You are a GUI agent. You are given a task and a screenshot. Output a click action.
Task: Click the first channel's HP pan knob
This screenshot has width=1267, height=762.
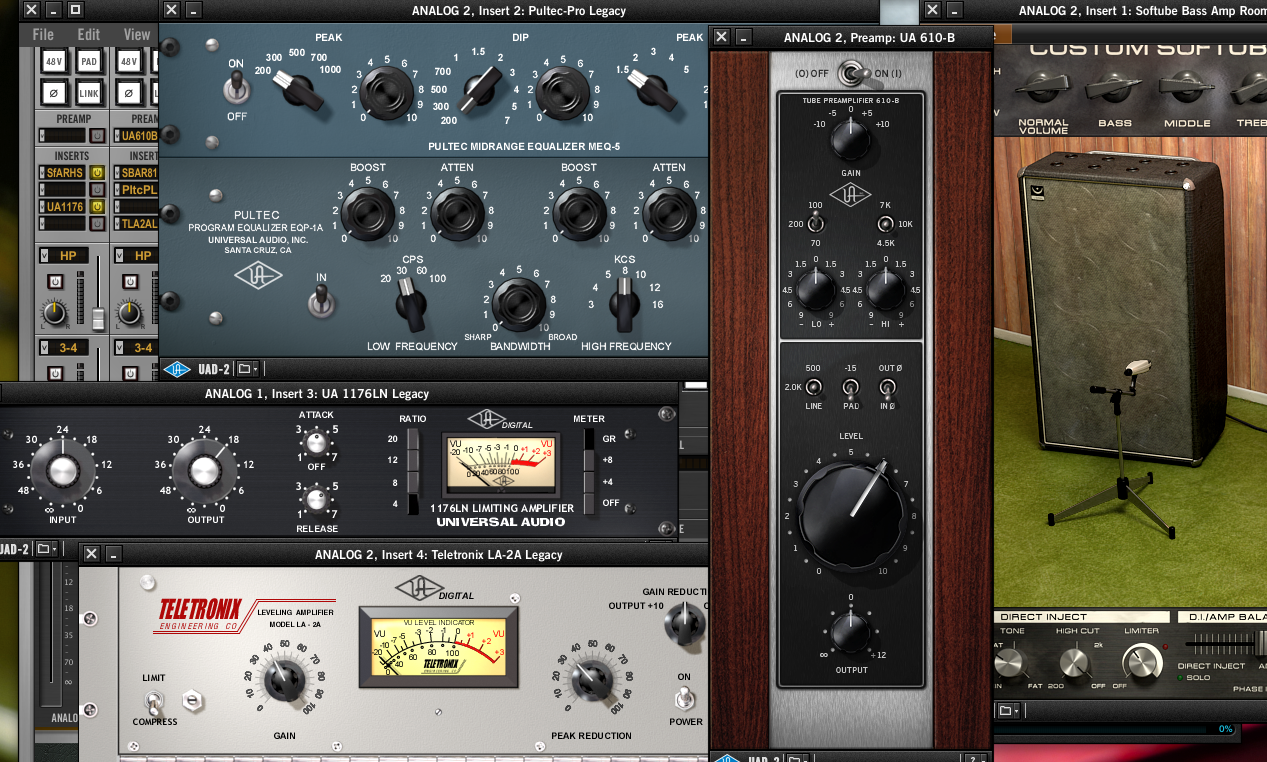coord(53,314)
